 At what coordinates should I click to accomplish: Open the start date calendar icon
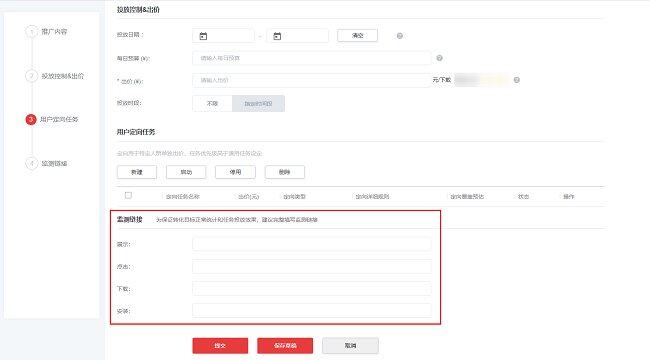click(x=203, y=36)
